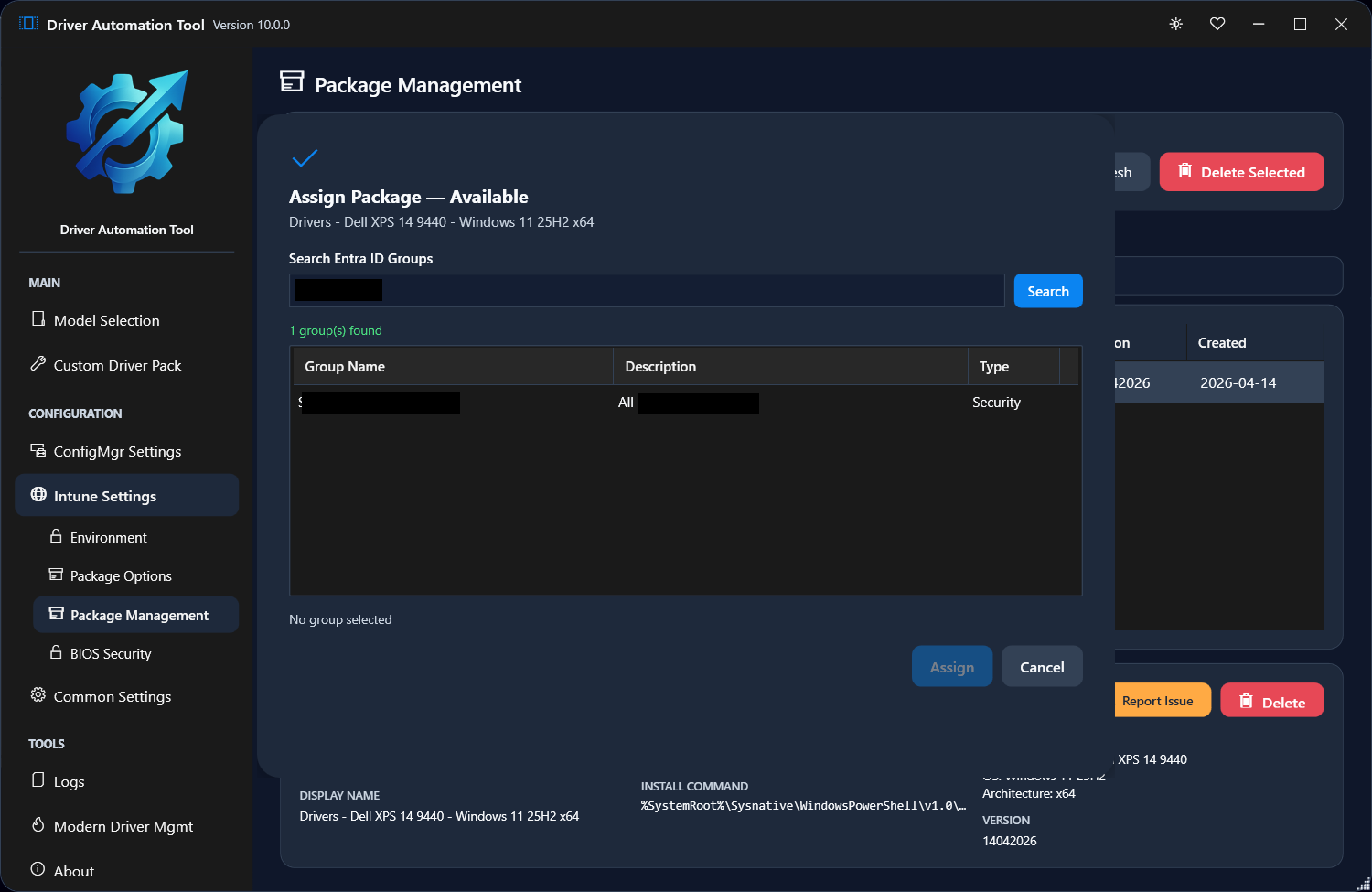Click the trash icon in Delete Selected
Screen dimensions: 1372x892
pyautogui.click(x=1185, y=171)
